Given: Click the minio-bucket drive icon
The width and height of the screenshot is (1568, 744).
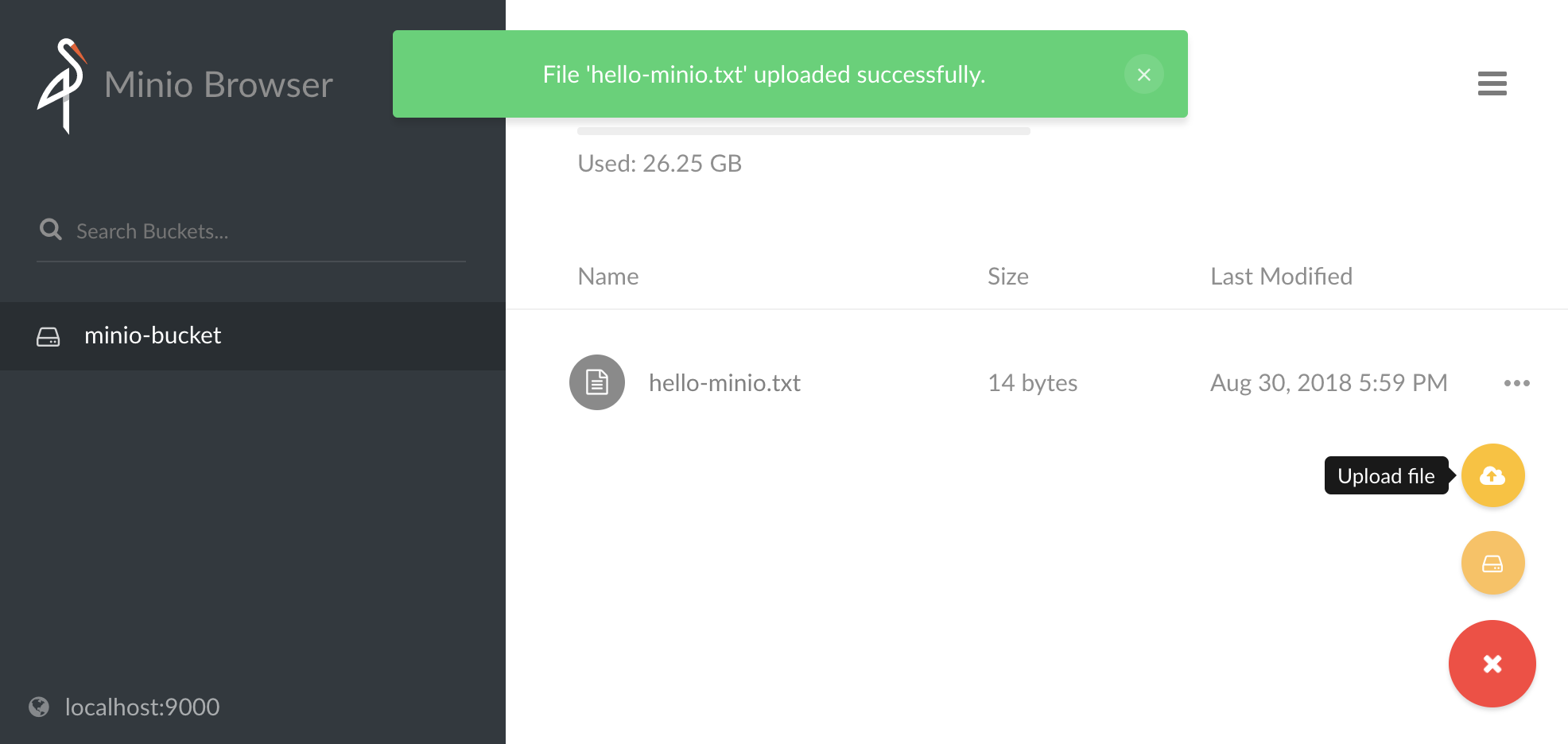Looking at the screenshot, I should coord(49,336).
